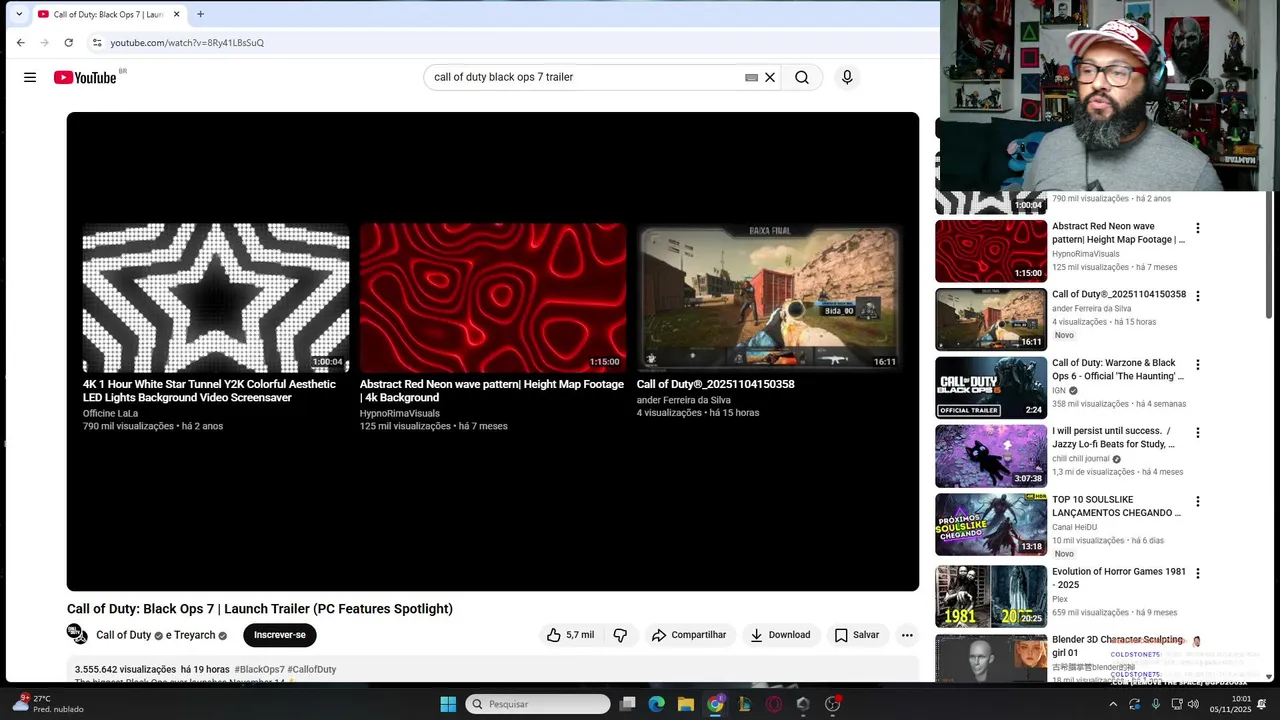
Task: Play Abstract Red Neon endscreen thumbnail
Action: 493,298
